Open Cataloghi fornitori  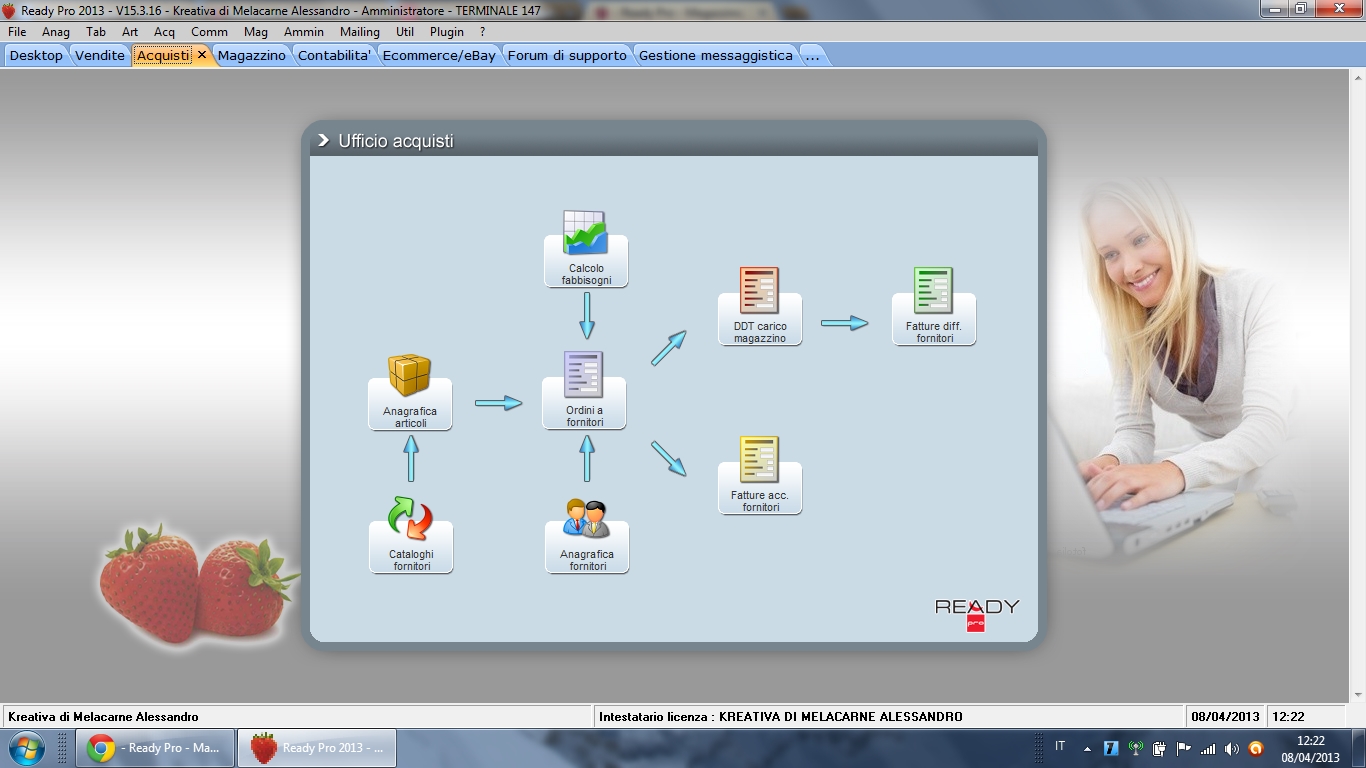[x=411, y=535]
